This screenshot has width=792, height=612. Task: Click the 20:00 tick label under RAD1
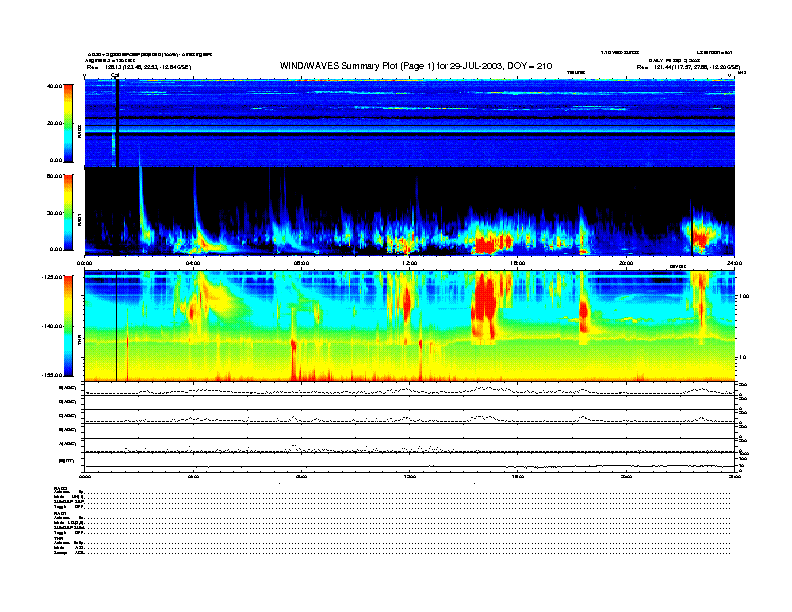tap(626, 263)
